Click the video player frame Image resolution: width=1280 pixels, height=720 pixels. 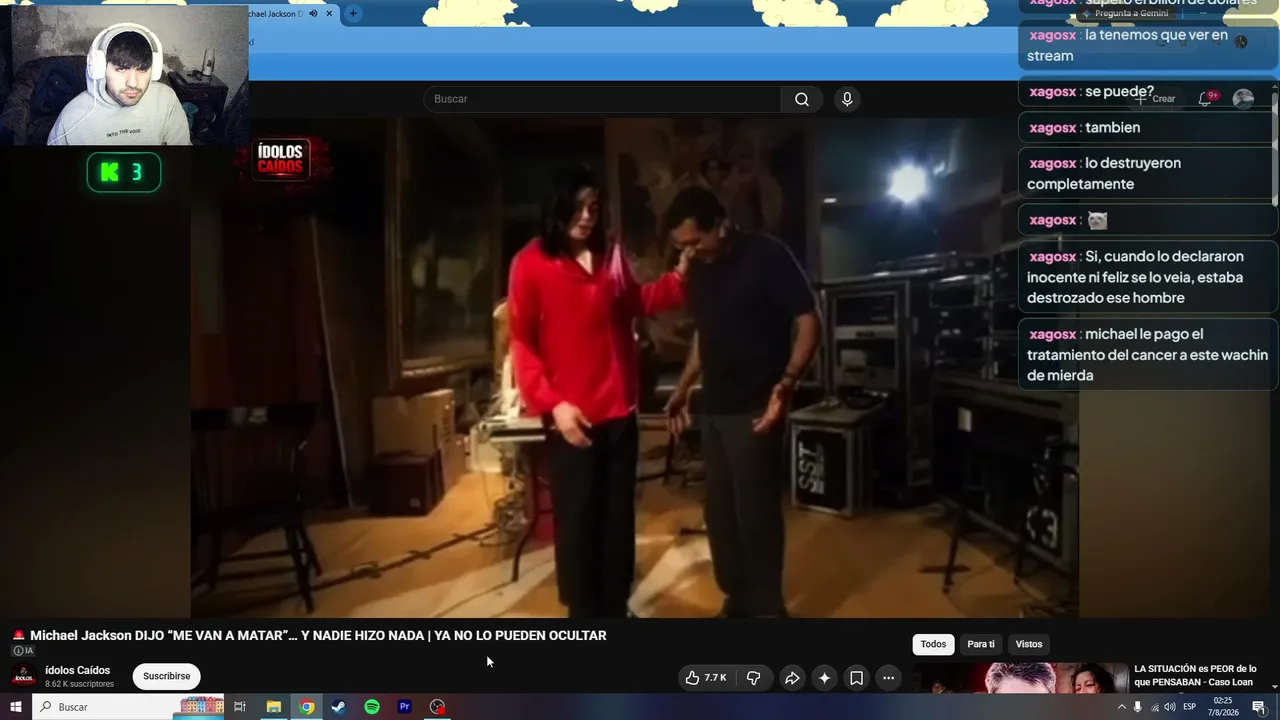click(x=634, y=367)
